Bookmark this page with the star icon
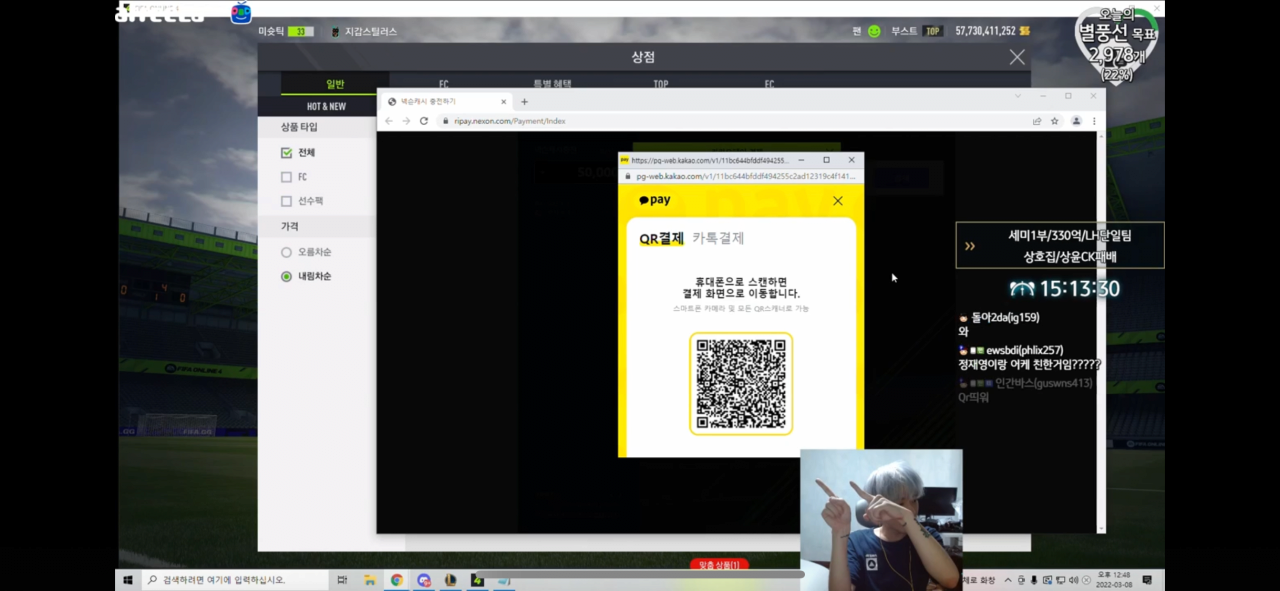Screen dimensions: 1280x591 pos(1054,121)
